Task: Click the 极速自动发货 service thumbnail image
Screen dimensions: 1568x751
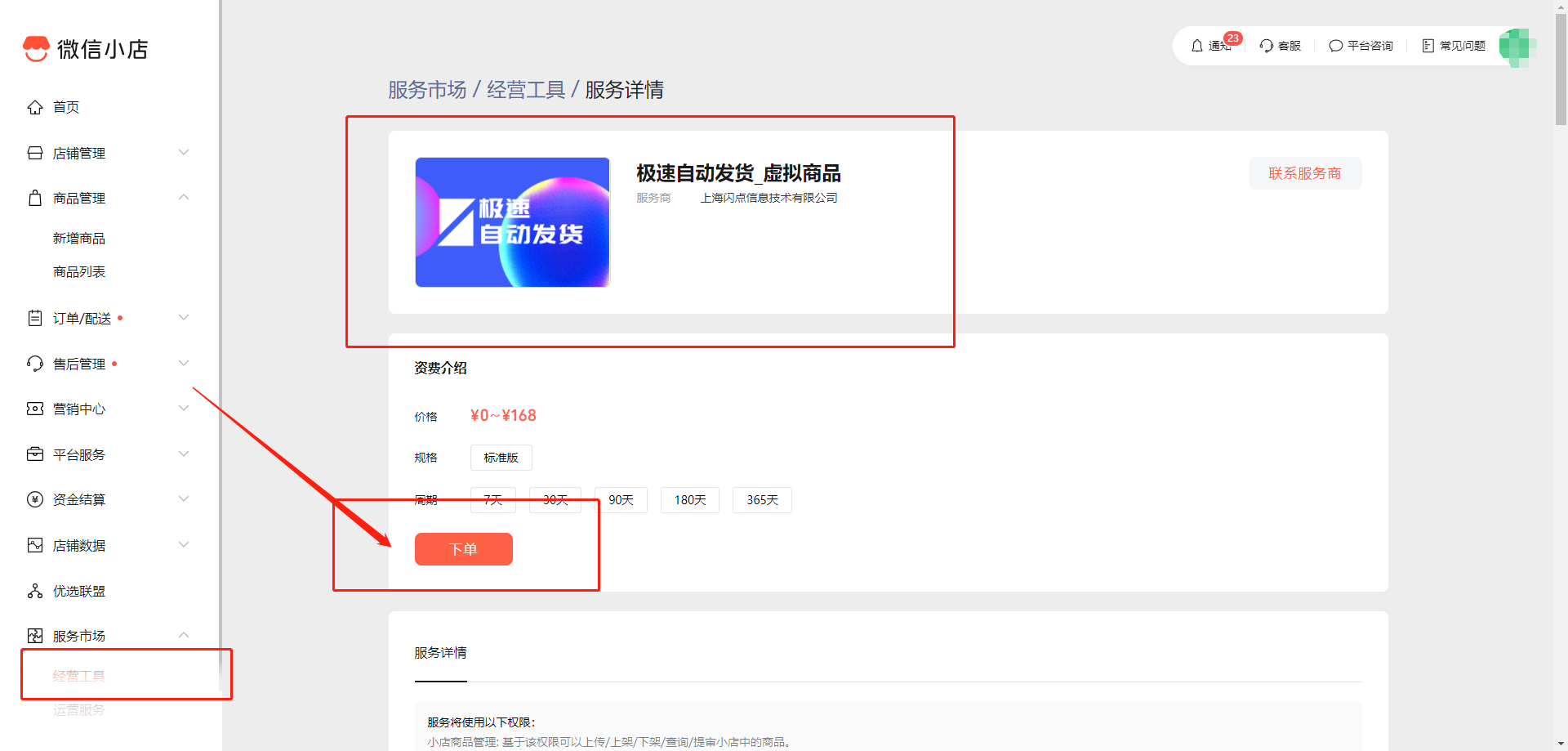Action: (x=513, y=222)
